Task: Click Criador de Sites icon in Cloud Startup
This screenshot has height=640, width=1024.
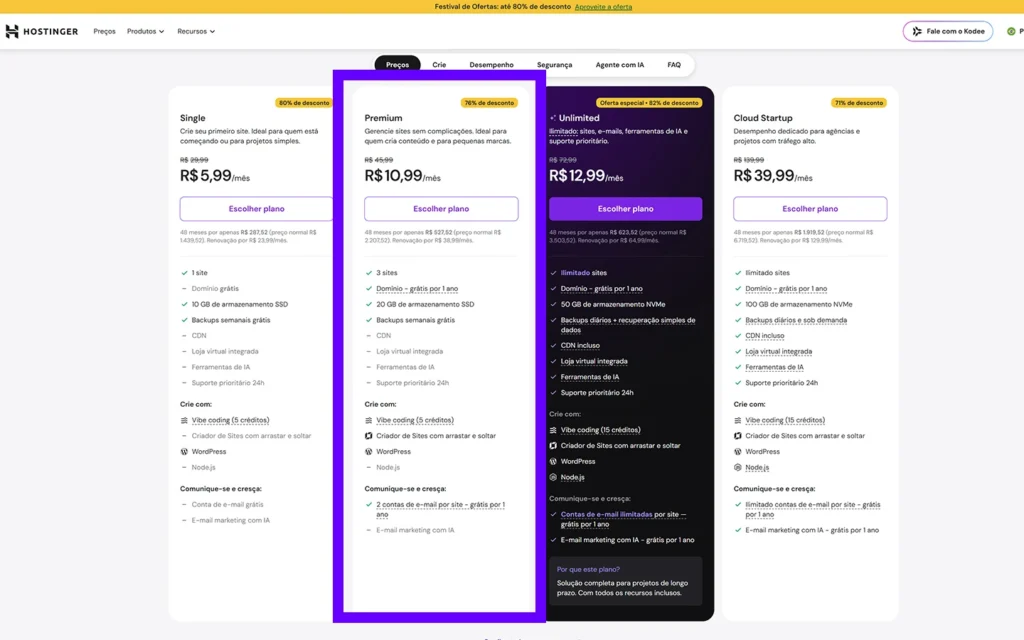Action: tap(737, 436)
